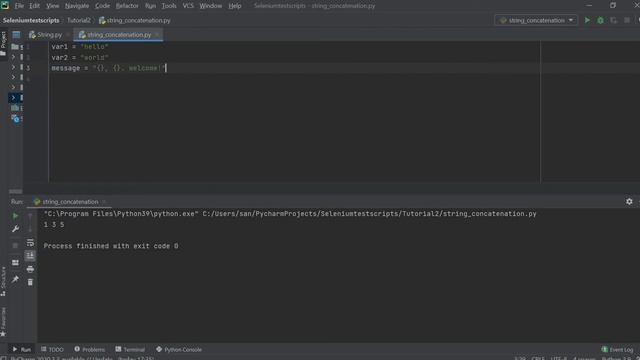
Task: Click the var1 assignment line in editor
Action: tap(80, 47)
